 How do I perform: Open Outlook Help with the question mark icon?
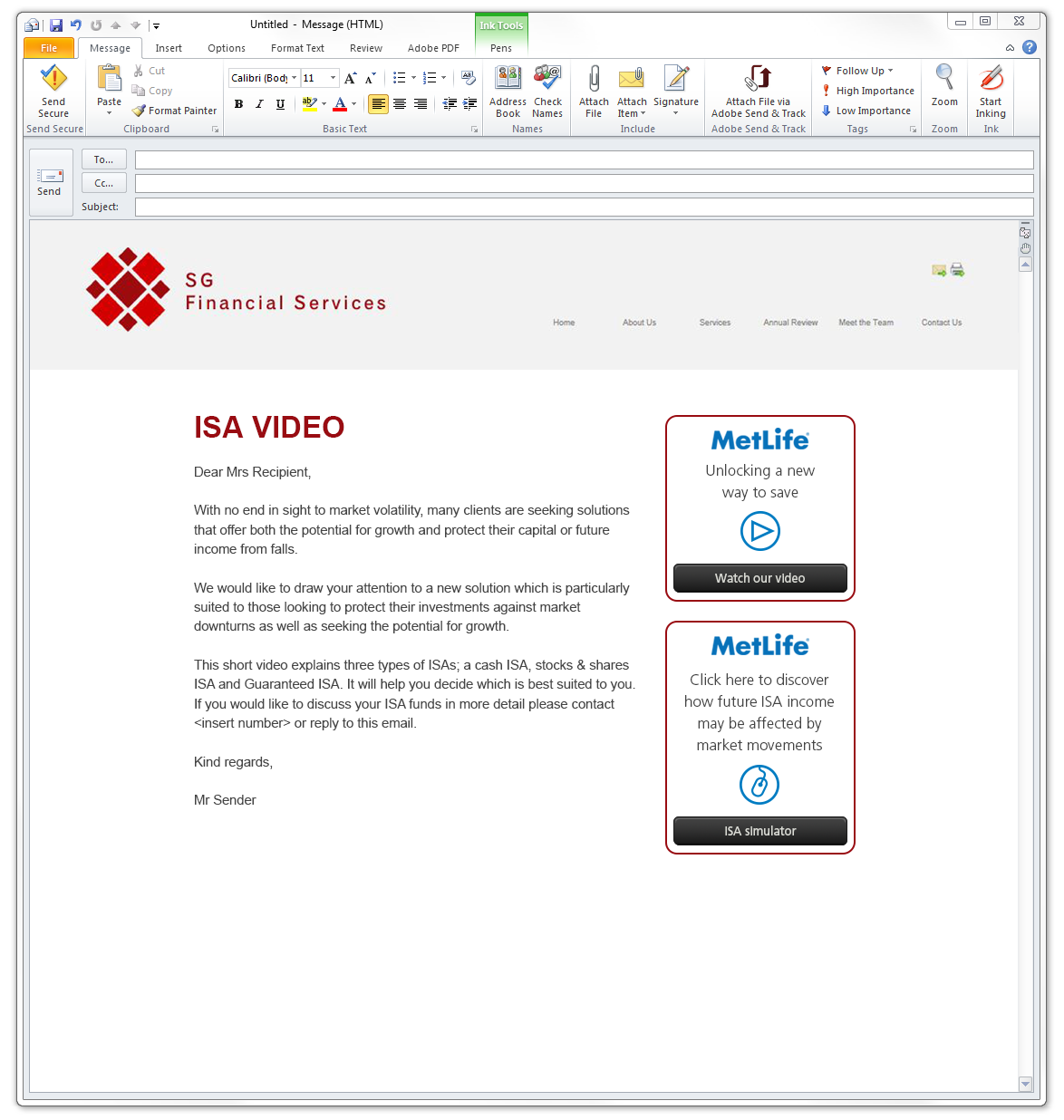[x=1030, y=47]
